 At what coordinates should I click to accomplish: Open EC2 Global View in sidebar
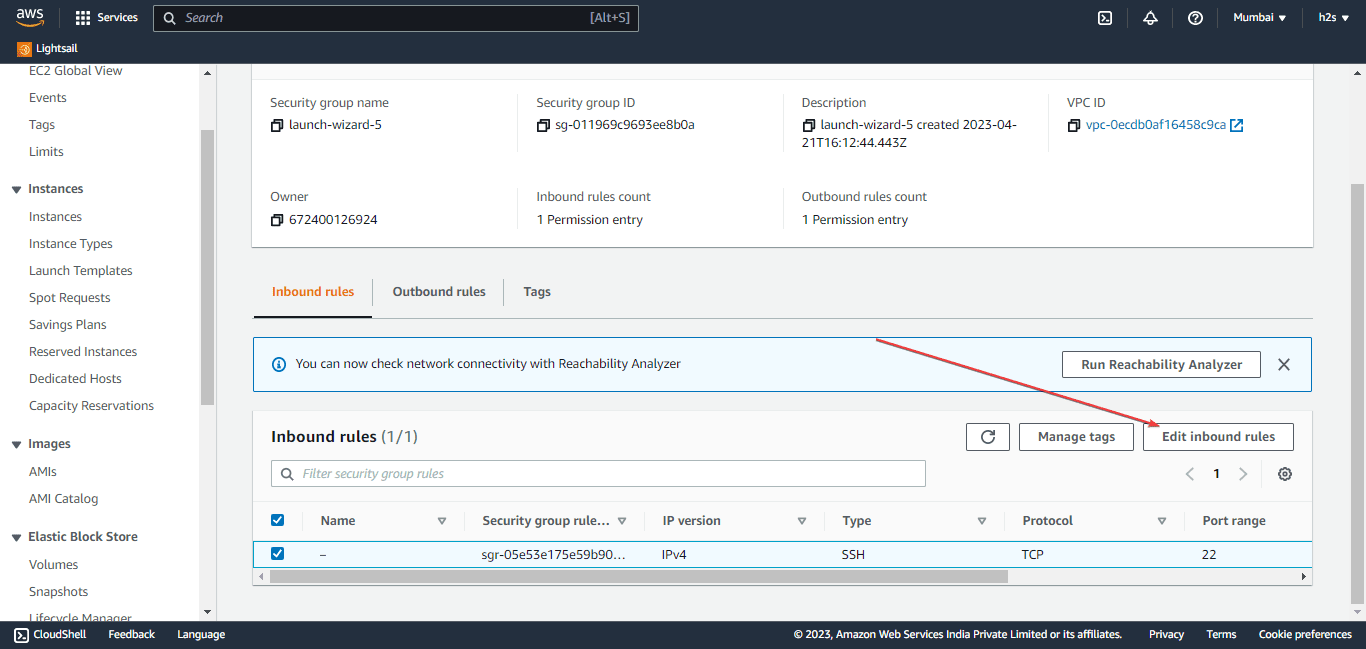tap(76, 71)
